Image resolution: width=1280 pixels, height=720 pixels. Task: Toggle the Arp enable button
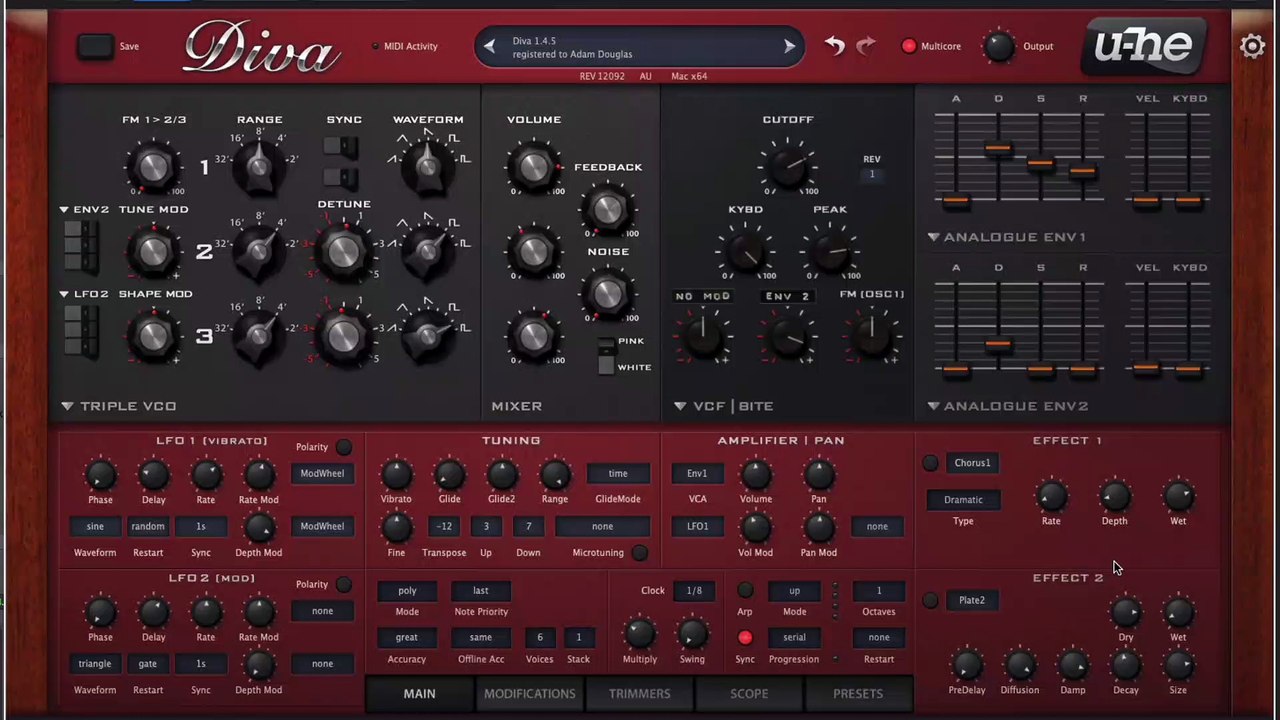745,590
